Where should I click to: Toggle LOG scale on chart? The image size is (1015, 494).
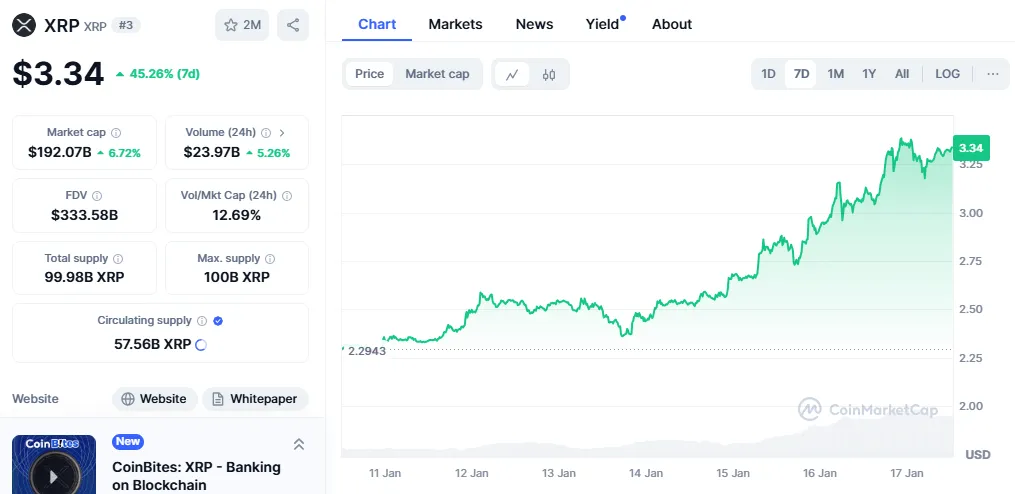pos(947,74)
